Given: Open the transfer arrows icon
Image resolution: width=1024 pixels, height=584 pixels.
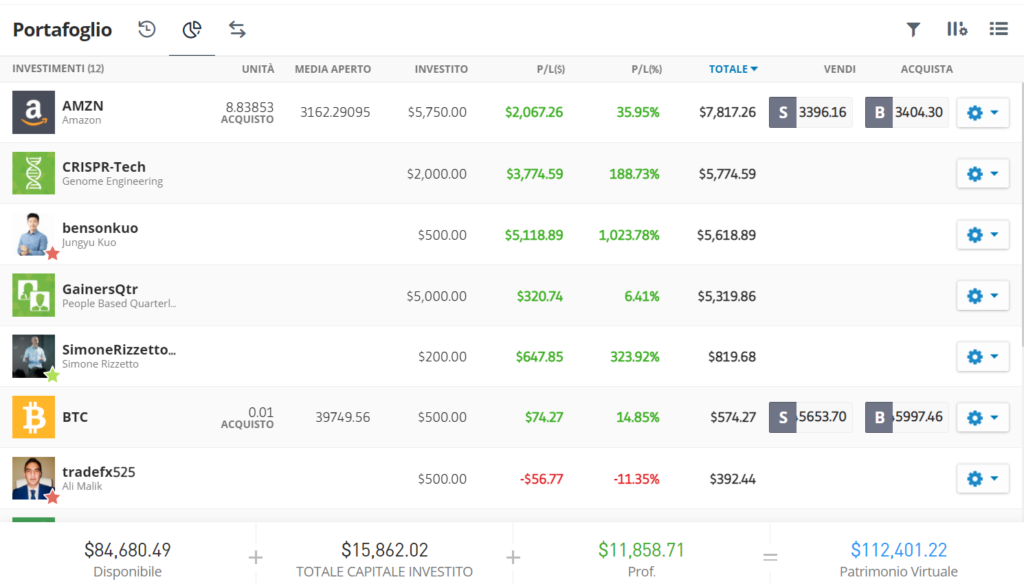Looking at the screenshot, I should tap(237, 29).
